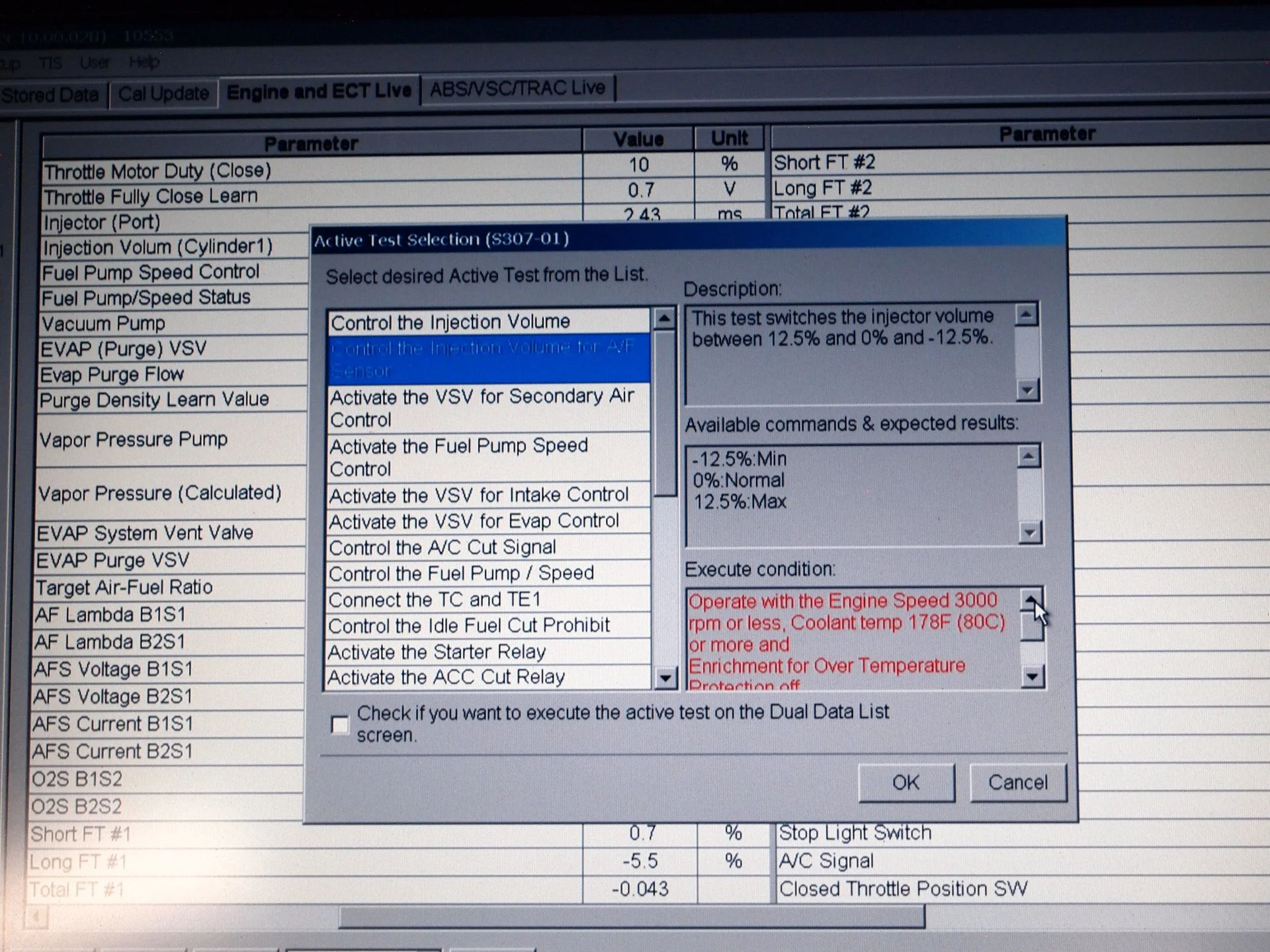Image resolution: width=1270 pixels, height=952 pixels.
Task: Click Execute condition scroll down arrow
Action: click(x=1033, y=676)
